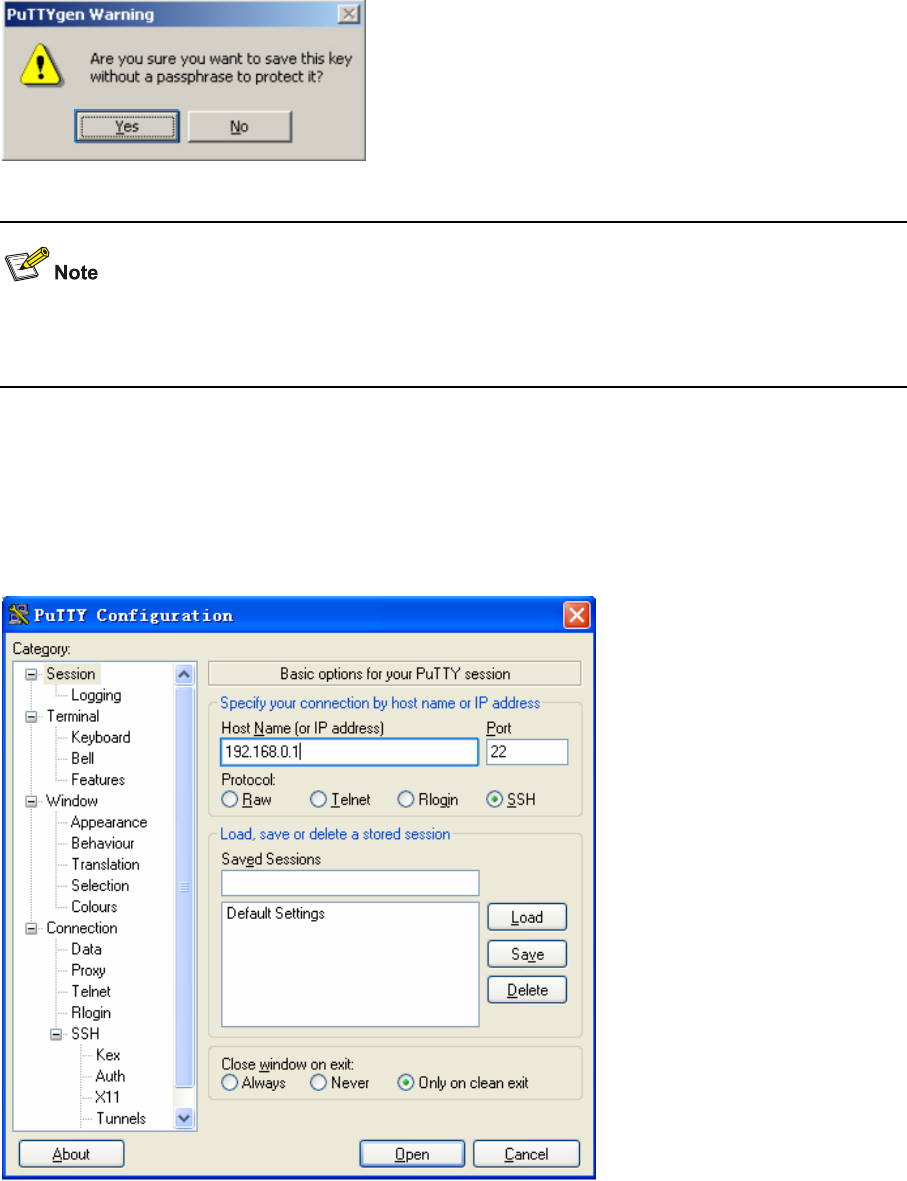
Task: Click the Cancel button
Action: [526, 1154]
